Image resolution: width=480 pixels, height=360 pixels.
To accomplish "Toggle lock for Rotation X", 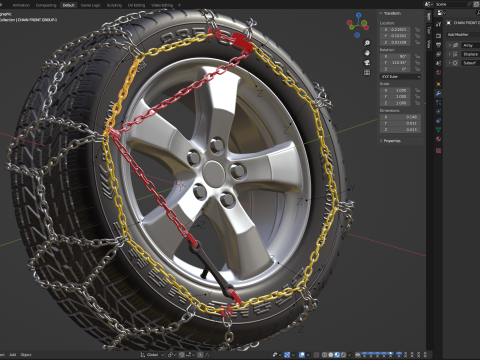I will (x=417, y=56).
